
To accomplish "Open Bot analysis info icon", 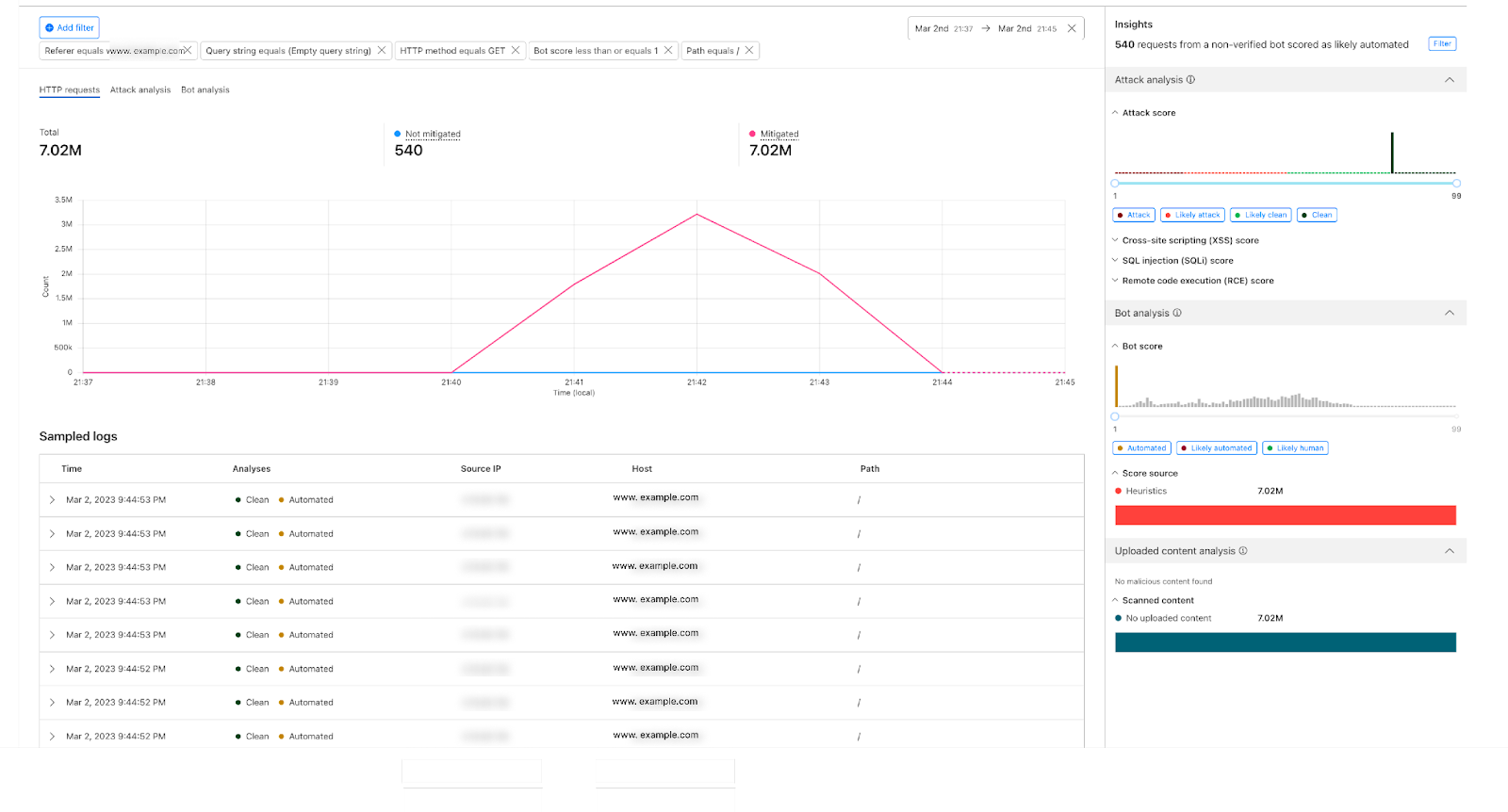I will tap(1177, 313).
